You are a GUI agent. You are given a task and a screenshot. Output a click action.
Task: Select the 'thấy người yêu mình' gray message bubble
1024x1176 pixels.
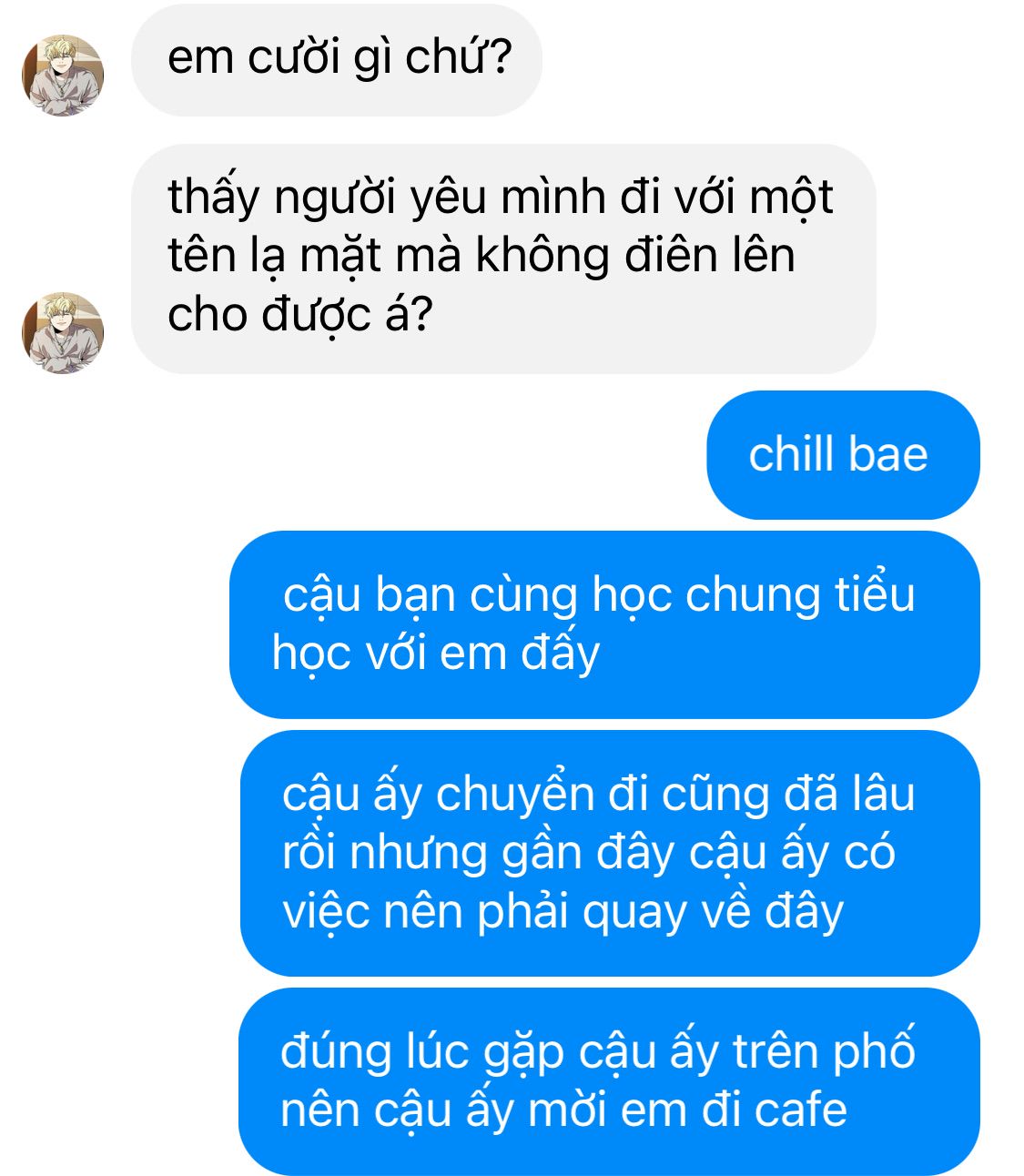pyautogui.click(x=503, y=259)
